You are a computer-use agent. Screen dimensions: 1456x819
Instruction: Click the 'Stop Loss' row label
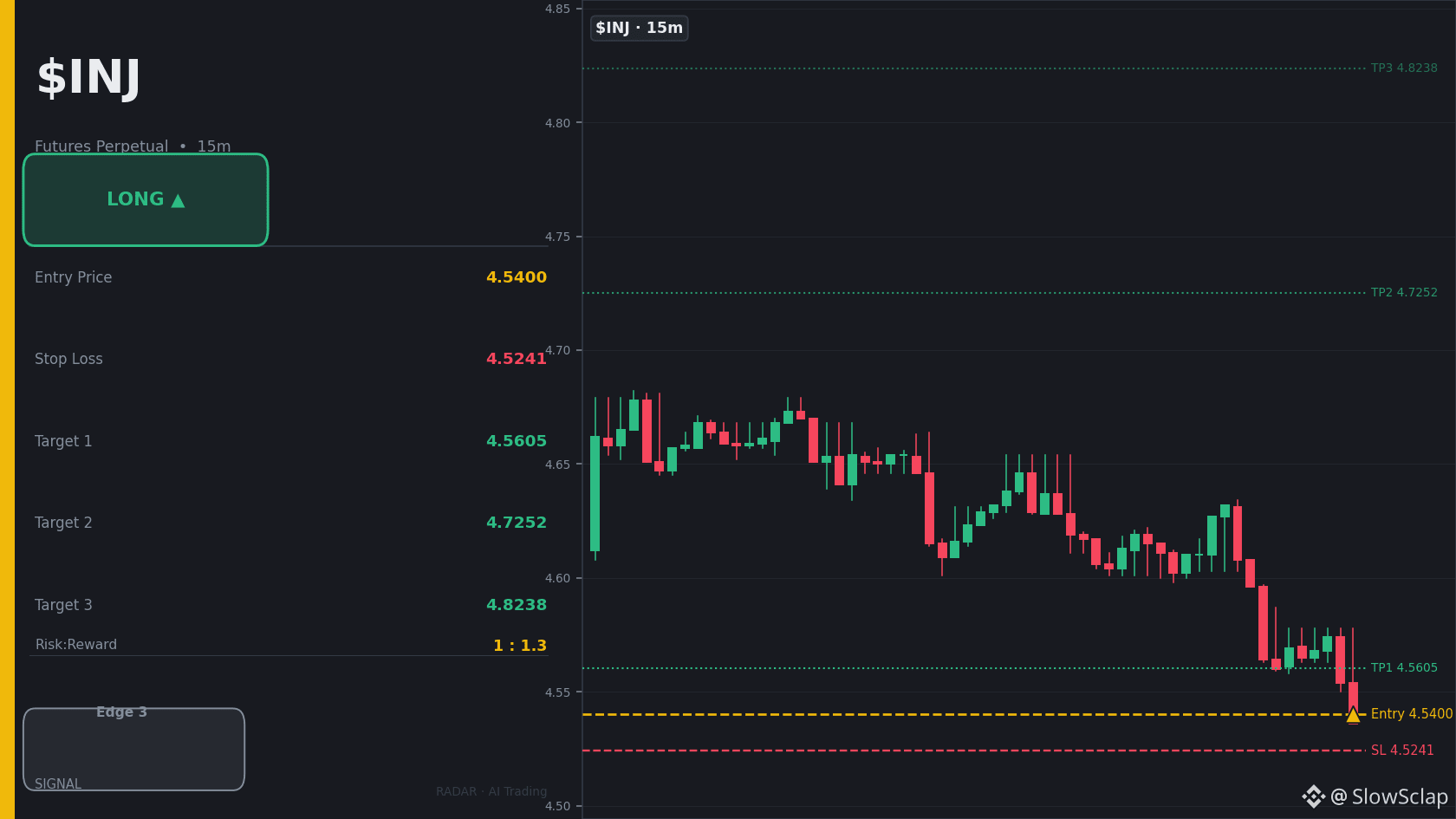pos(68,359)
